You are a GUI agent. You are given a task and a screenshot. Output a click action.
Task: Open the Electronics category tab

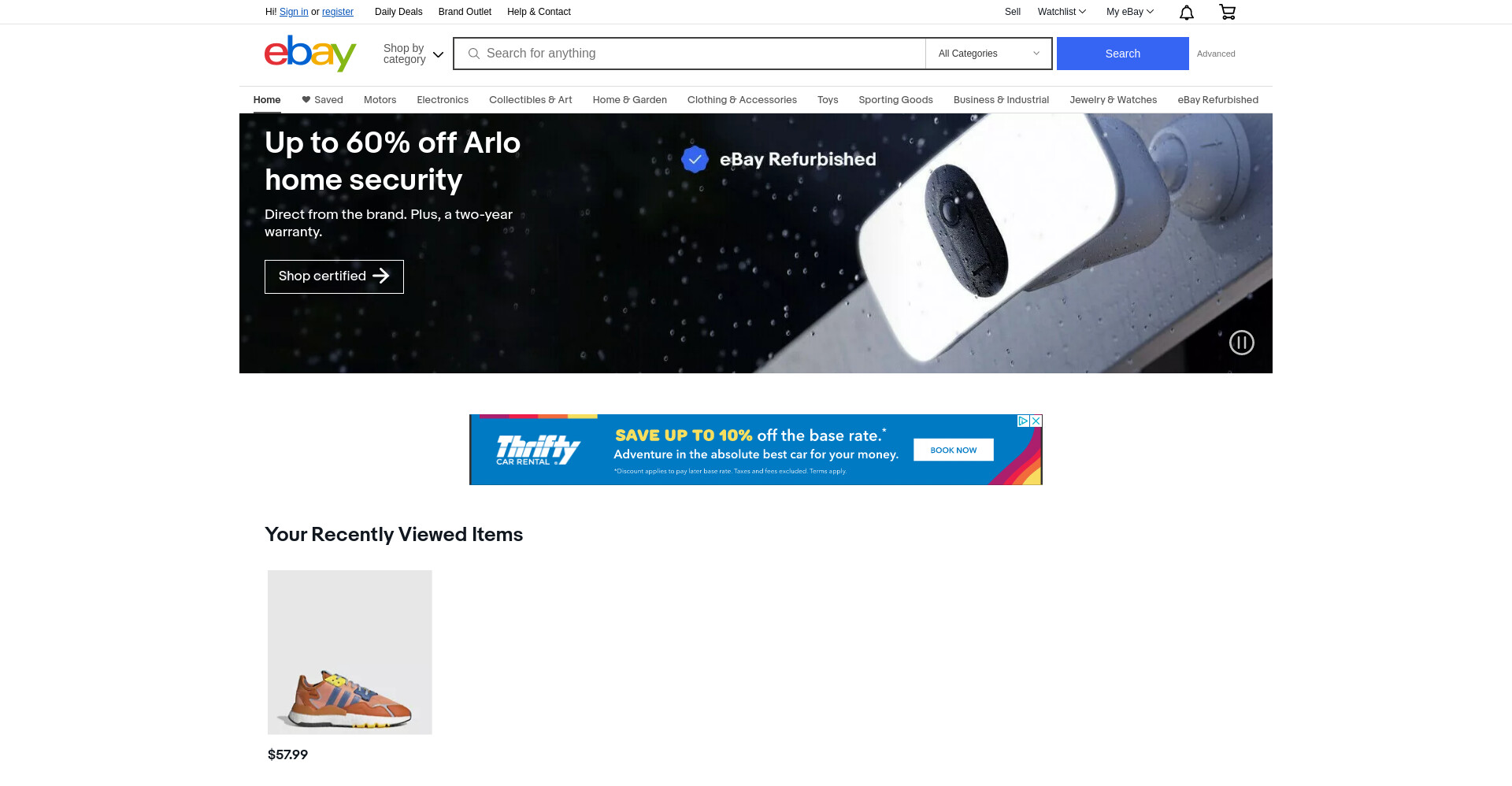tap(443, 100)
